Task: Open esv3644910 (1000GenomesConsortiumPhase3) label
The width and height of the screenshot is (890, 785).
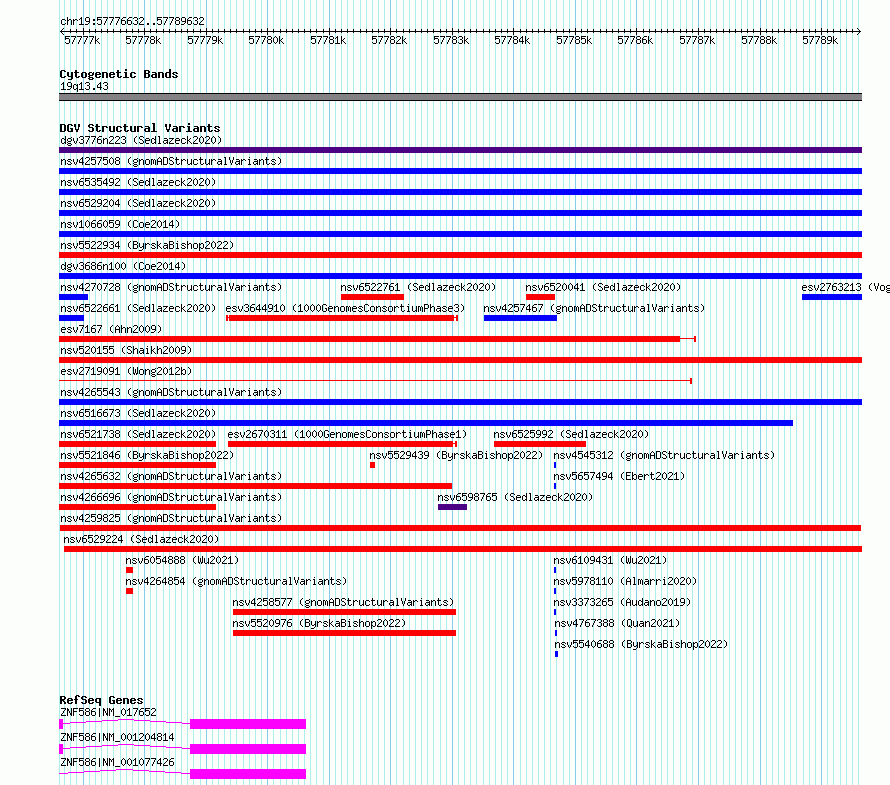Action: pyautogui.click(x=345, y=308)
